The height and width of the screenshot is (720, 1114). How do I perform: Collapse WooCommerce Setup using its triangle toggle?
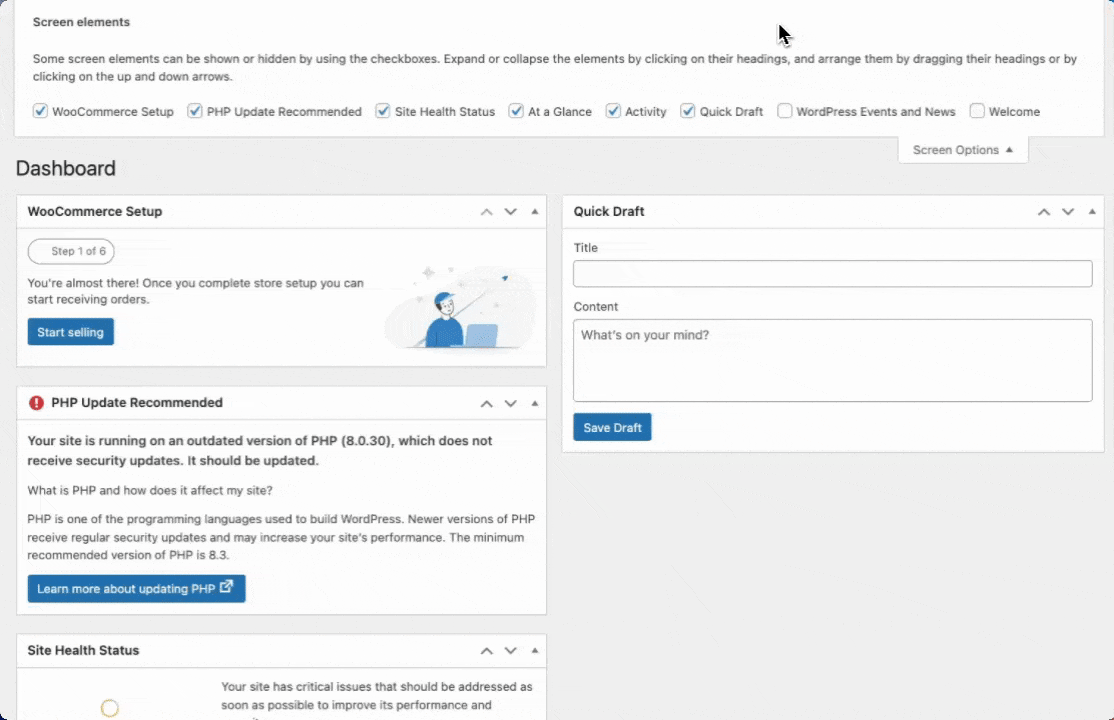pyautogui.click(x=534, y=211)
